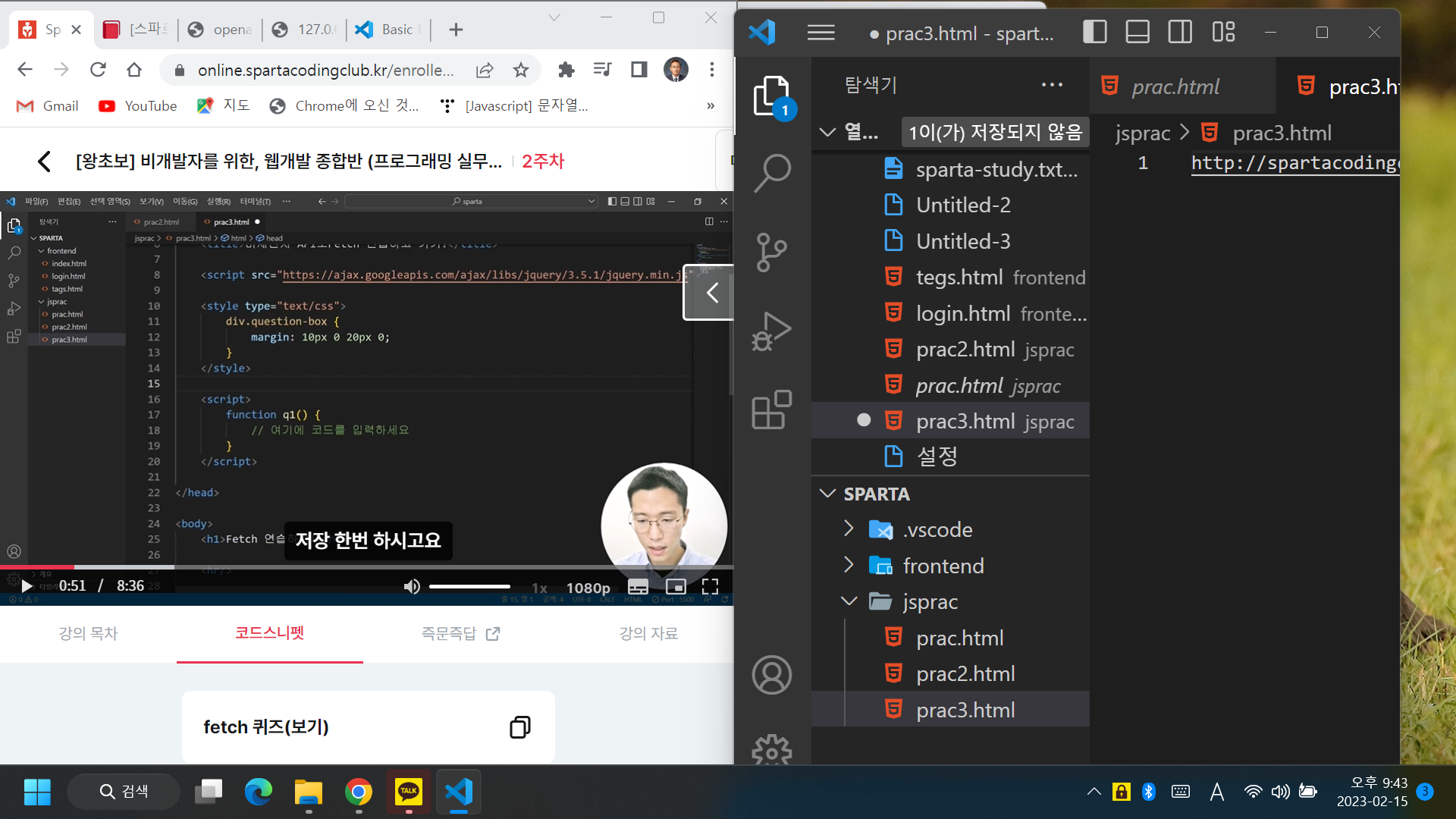The image size is (1456, 819).
Task: Select prac3.html in jsprac tree
Action: click(950, 709)
